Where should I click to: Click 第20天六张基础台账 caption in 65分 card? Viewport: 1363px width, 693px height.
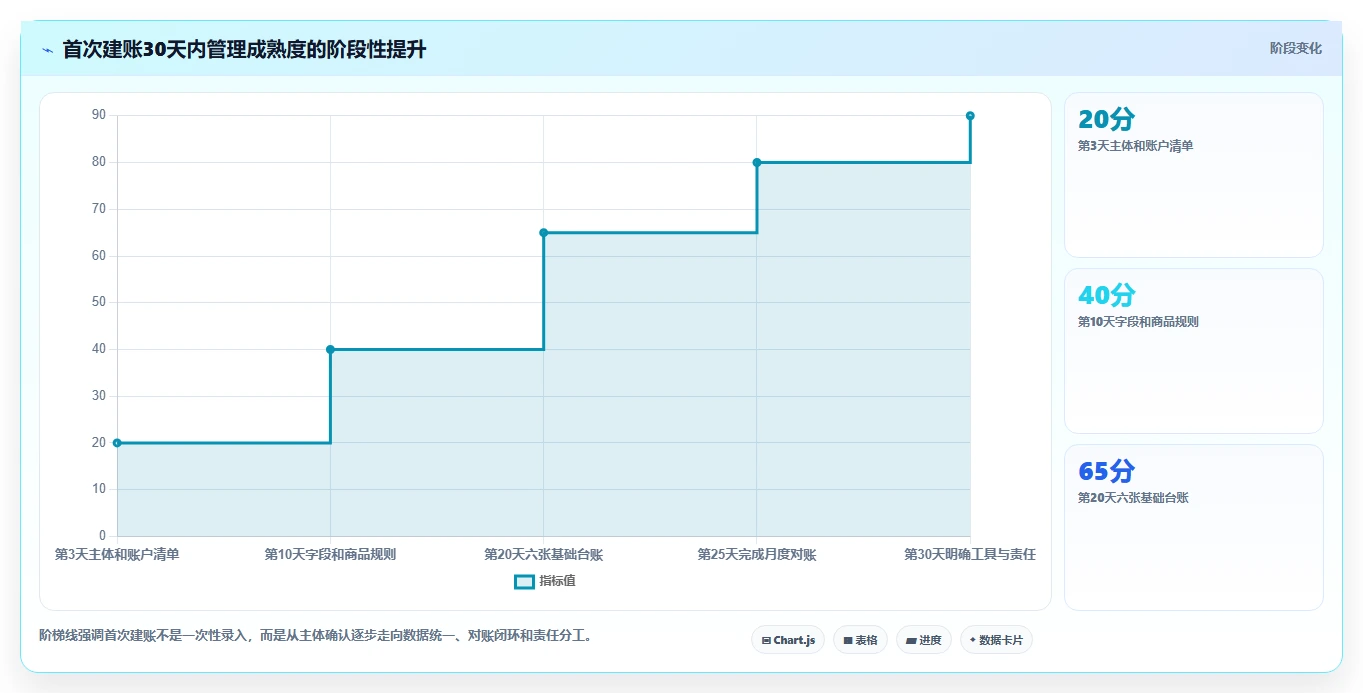click(1133, 498)
